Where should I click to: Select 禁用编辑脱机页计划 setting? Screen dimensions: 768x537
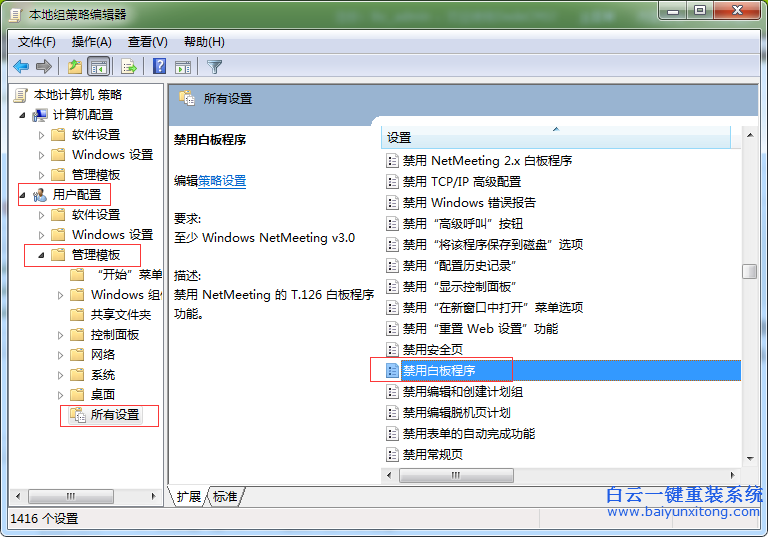click(456, 413)
